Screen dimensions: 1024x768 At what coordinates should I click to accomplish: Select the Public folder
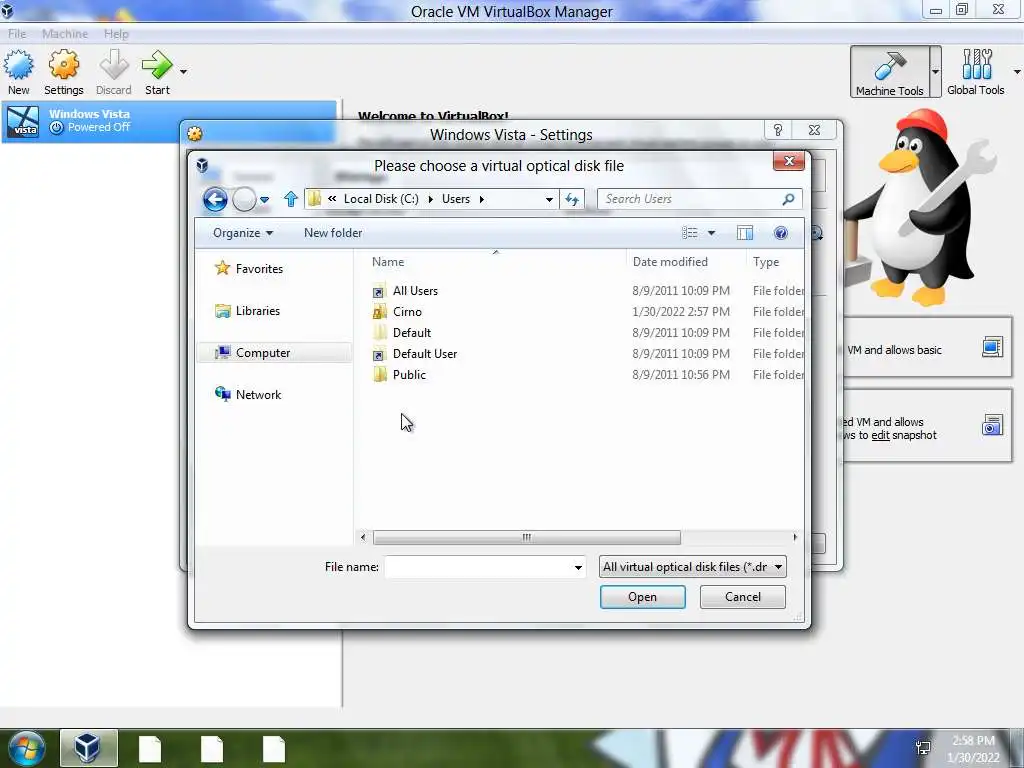[409, 374]
